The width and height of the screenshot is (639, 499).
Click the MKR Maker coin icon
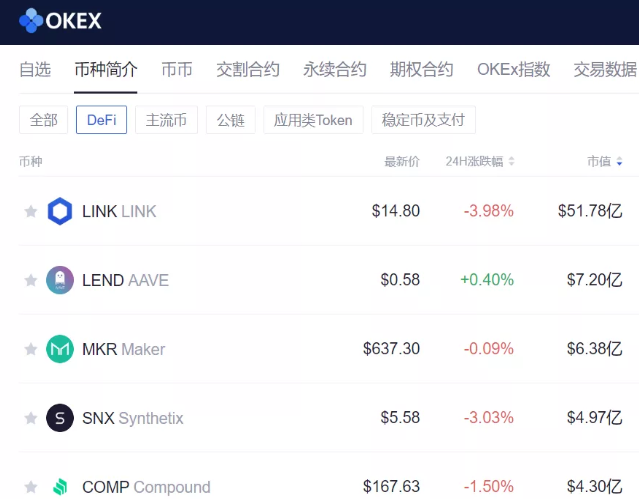pyautogui.click(x=60, y=349)
